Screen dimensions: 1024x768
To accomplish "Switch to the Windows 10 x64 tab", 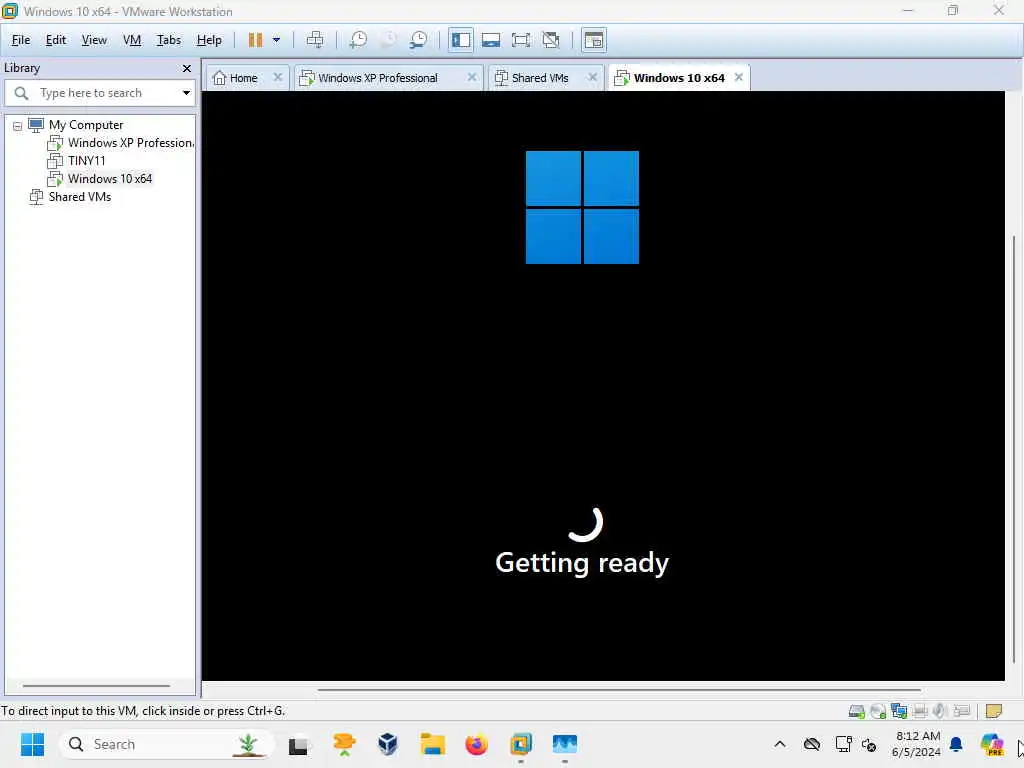I will click(x=679, y=78).
